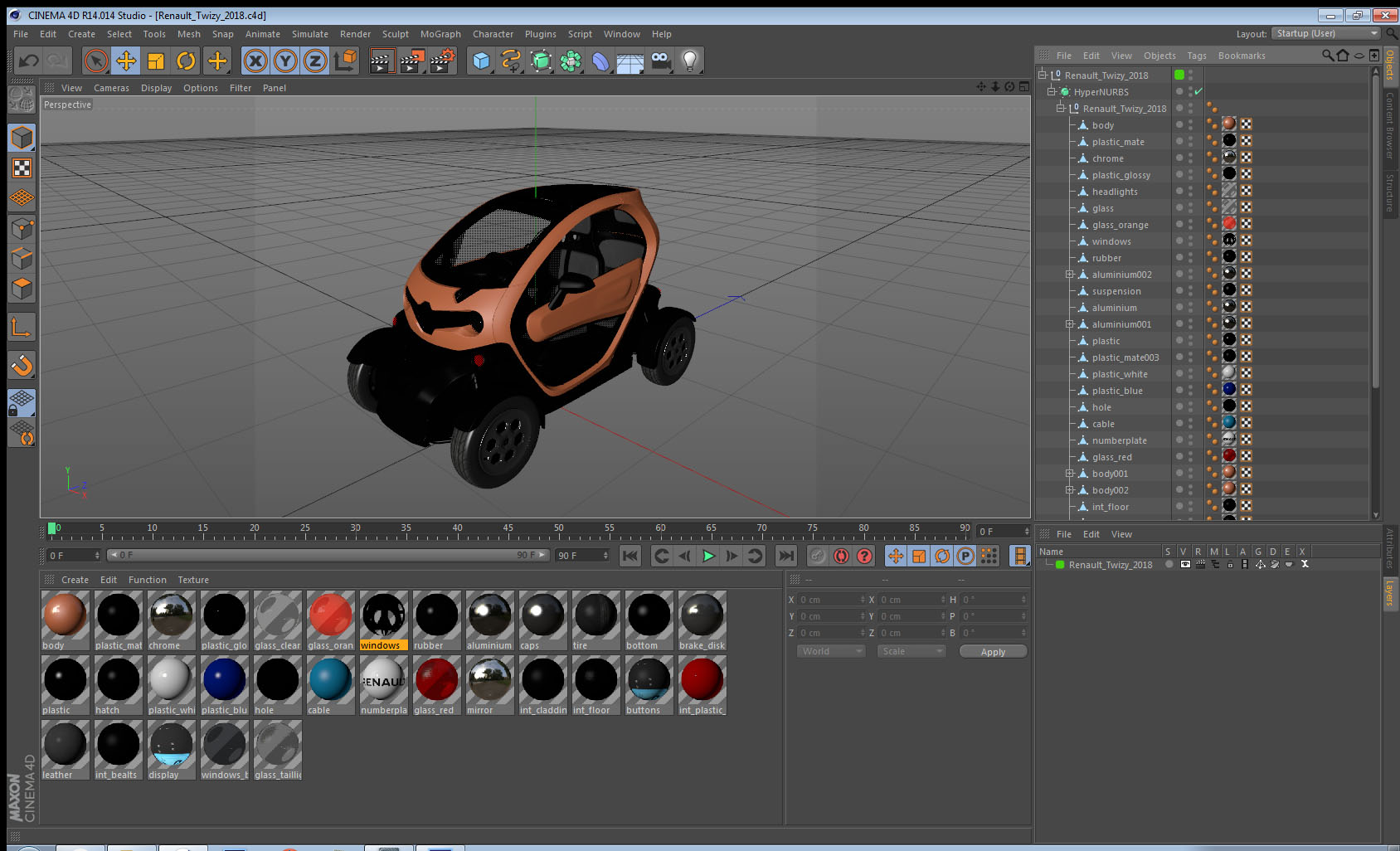This screenshot has width=1400, height=851.
Task: Toggle autokeying
Action: pos(841,556)
